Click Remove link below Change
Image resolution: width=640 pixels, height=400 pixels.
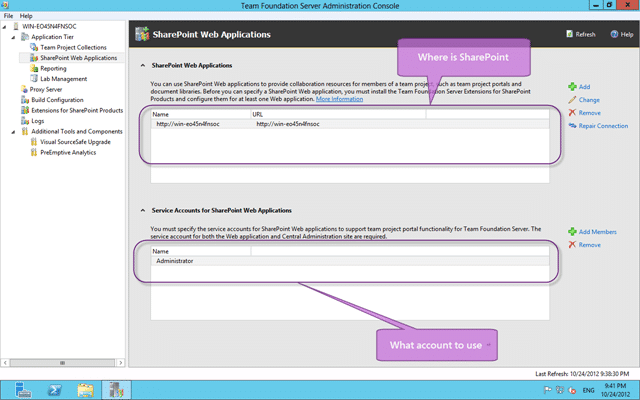590,113
